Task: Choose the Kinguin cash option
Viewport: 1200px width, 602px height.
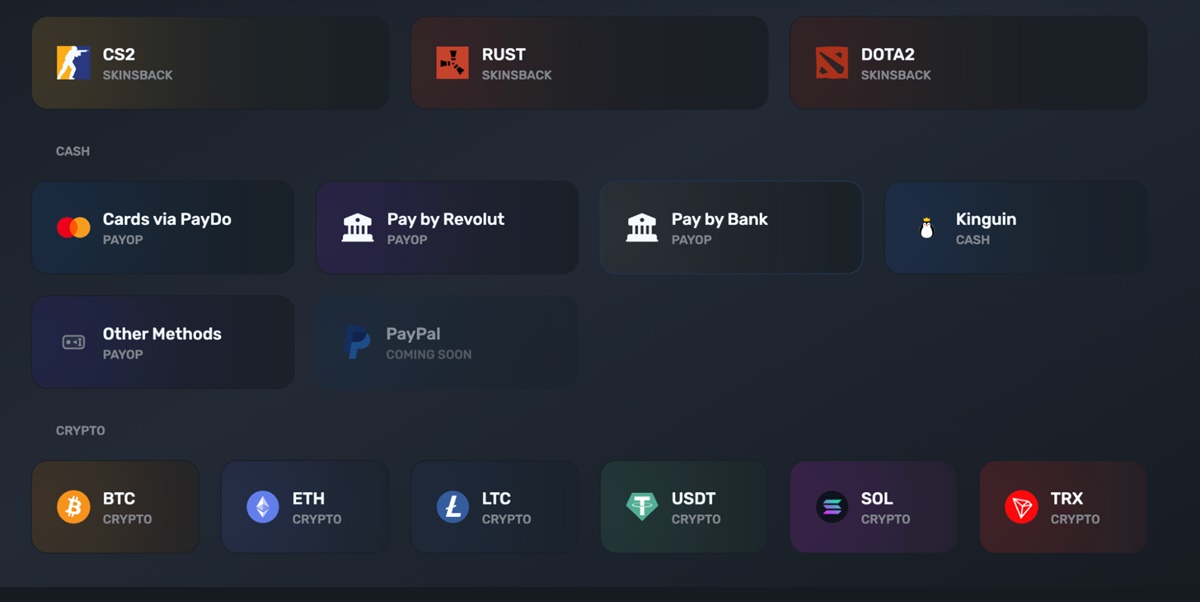Action: 1016,228
